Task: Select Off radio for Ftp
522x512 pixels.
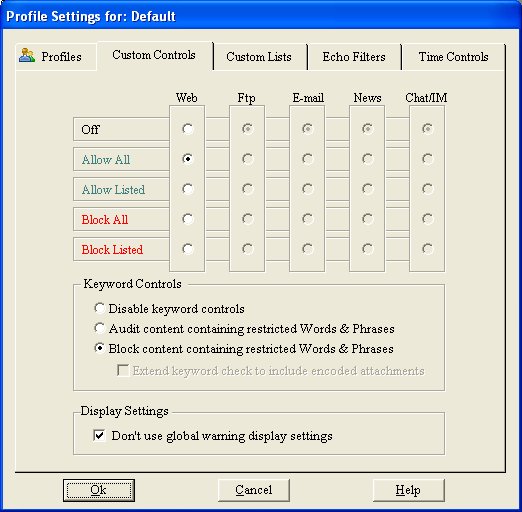Action: coord(247,129)
